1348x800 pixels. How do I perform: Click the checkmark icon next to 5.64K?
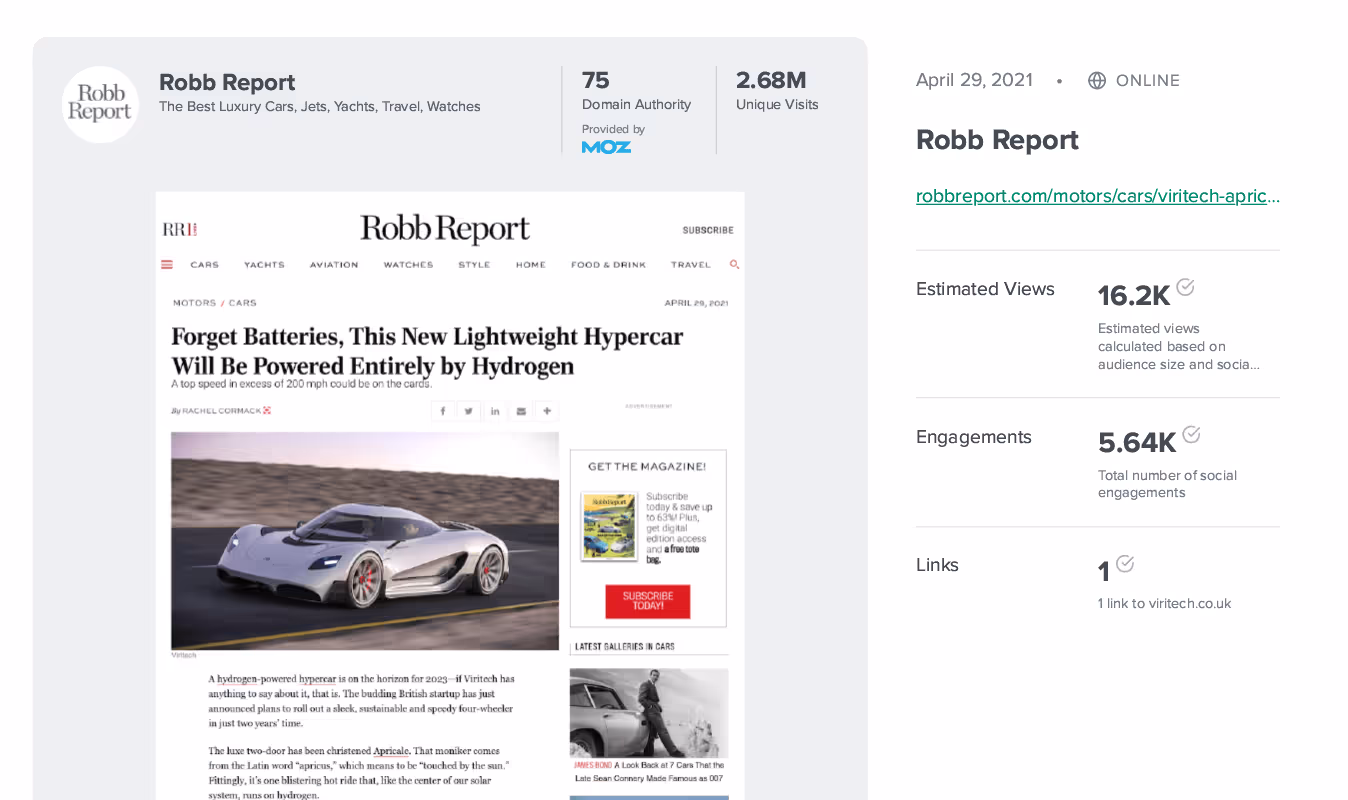click(1191, 434)
